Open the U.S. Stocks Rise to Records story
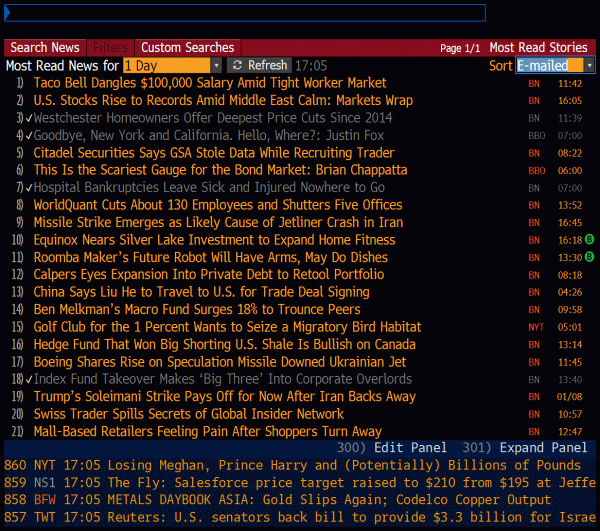 (223, 100)
